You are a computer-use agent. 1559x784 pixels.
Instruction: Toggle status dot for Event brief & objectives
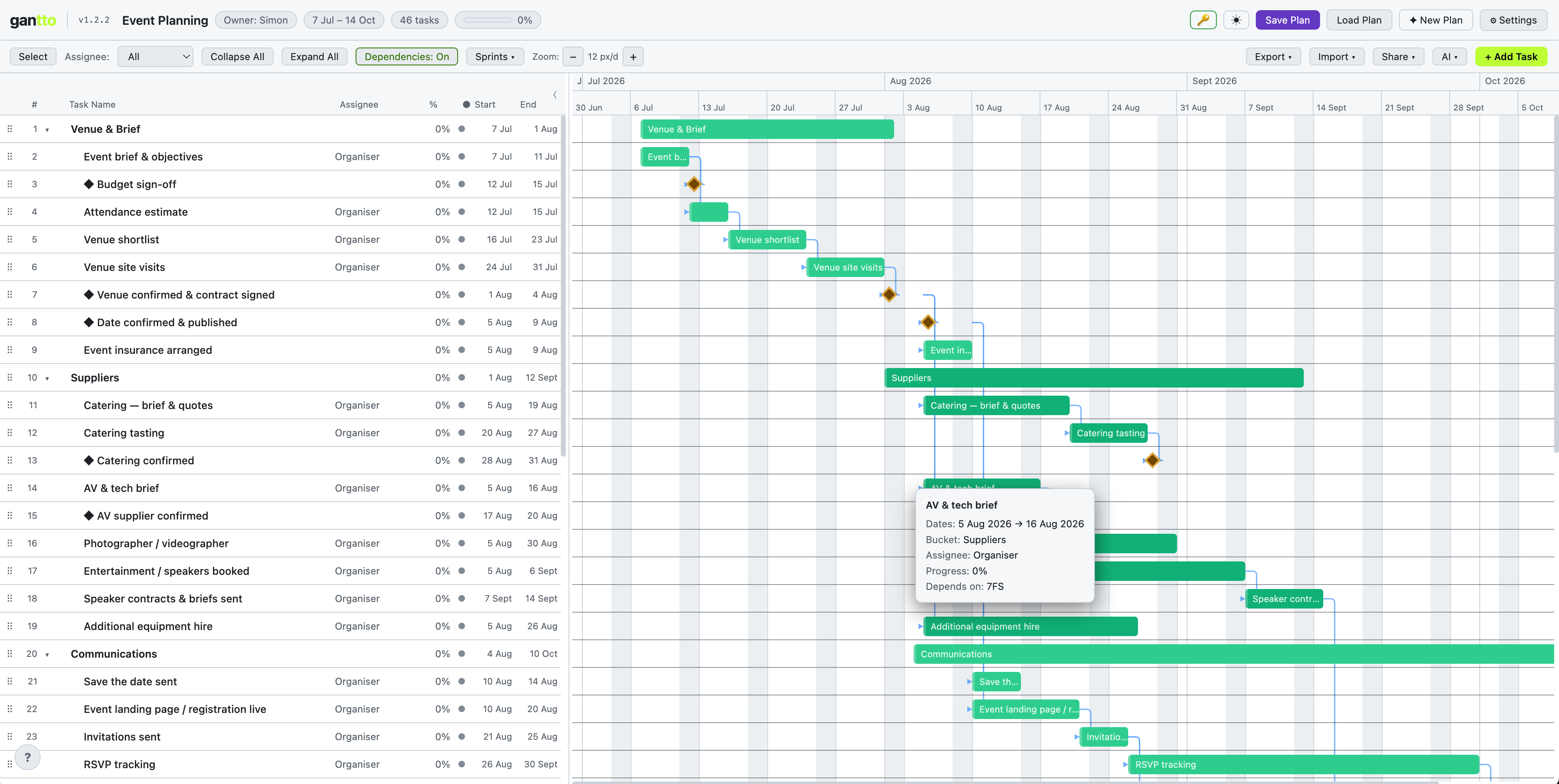[462, 157]
